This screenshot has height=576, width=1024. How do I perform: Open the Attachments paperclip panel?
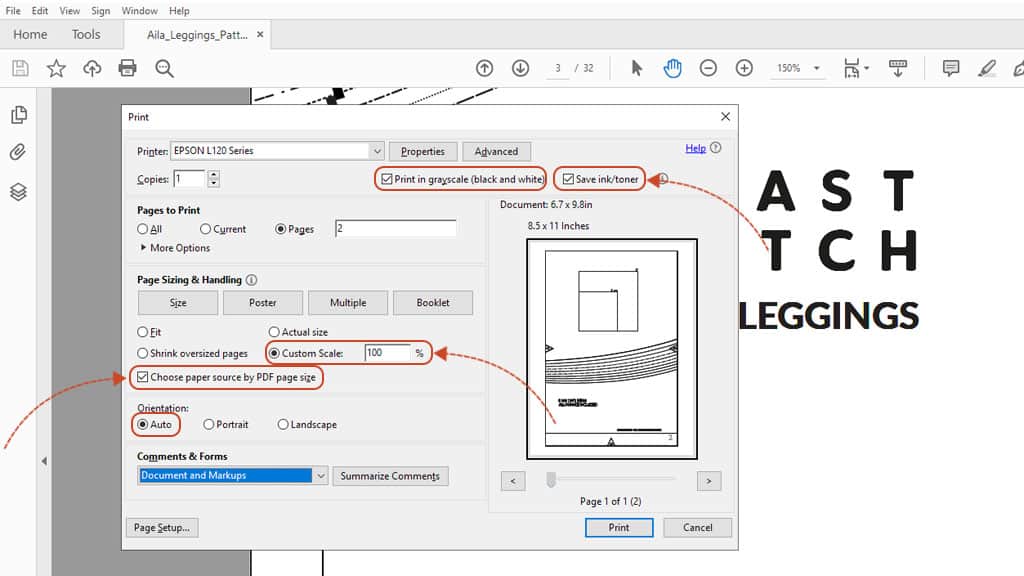pos(18,153)
